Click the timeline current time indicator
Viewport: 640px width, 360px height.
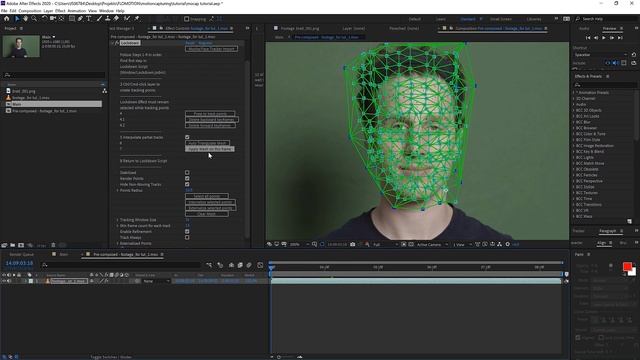(271, 267)
